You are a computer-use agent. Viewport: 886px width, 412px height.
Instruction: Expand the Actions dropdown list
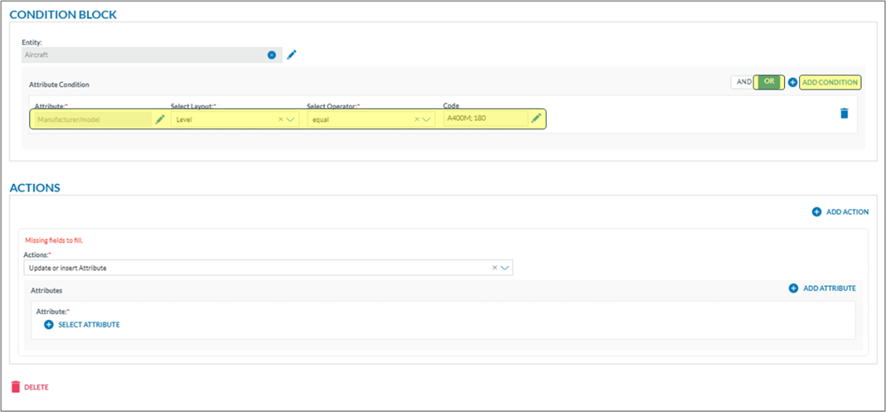(x=505, y=268)
